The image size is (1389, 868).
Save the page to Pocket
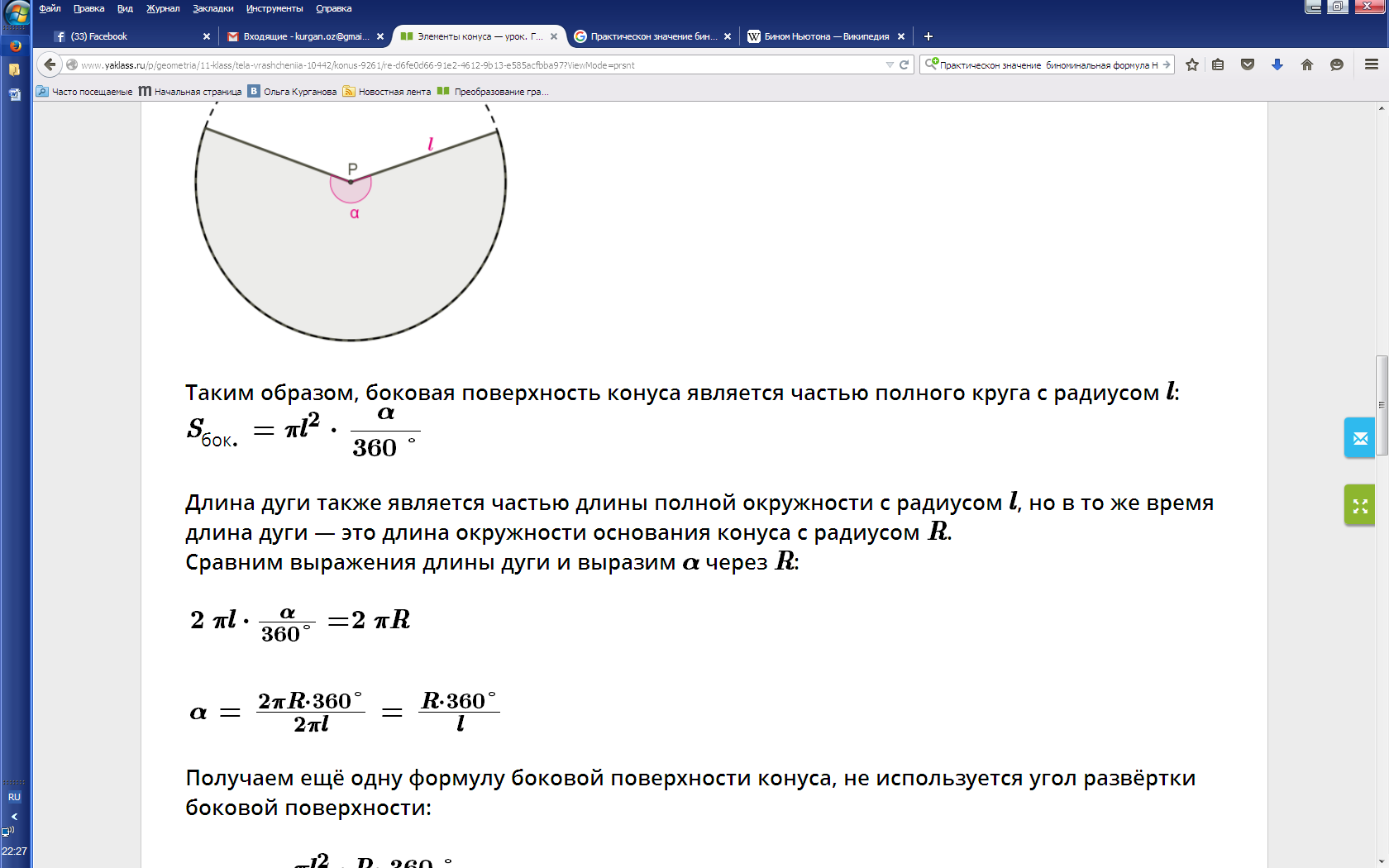(1248, 64)
